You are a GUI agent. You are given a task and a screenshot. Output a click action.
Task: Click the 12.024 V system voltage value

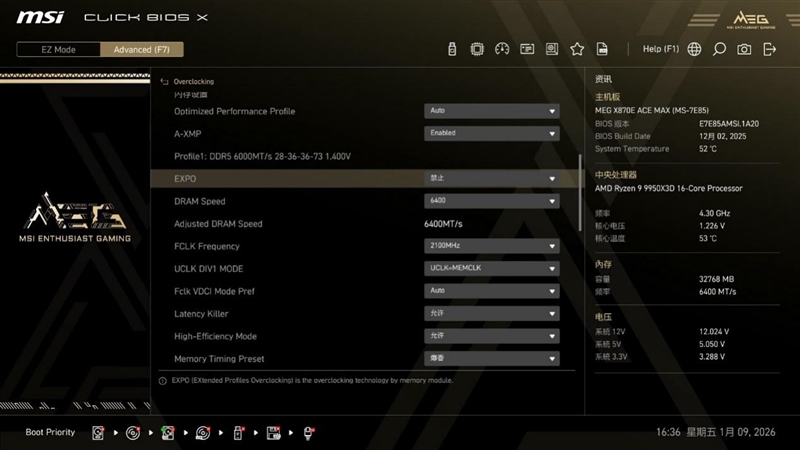(x=714, y=332)
